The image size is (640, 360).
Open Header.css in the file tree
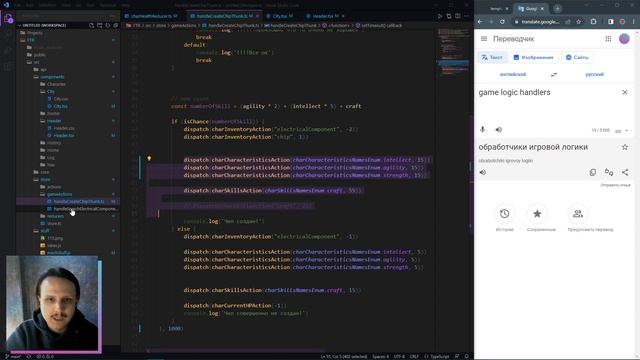64,128
